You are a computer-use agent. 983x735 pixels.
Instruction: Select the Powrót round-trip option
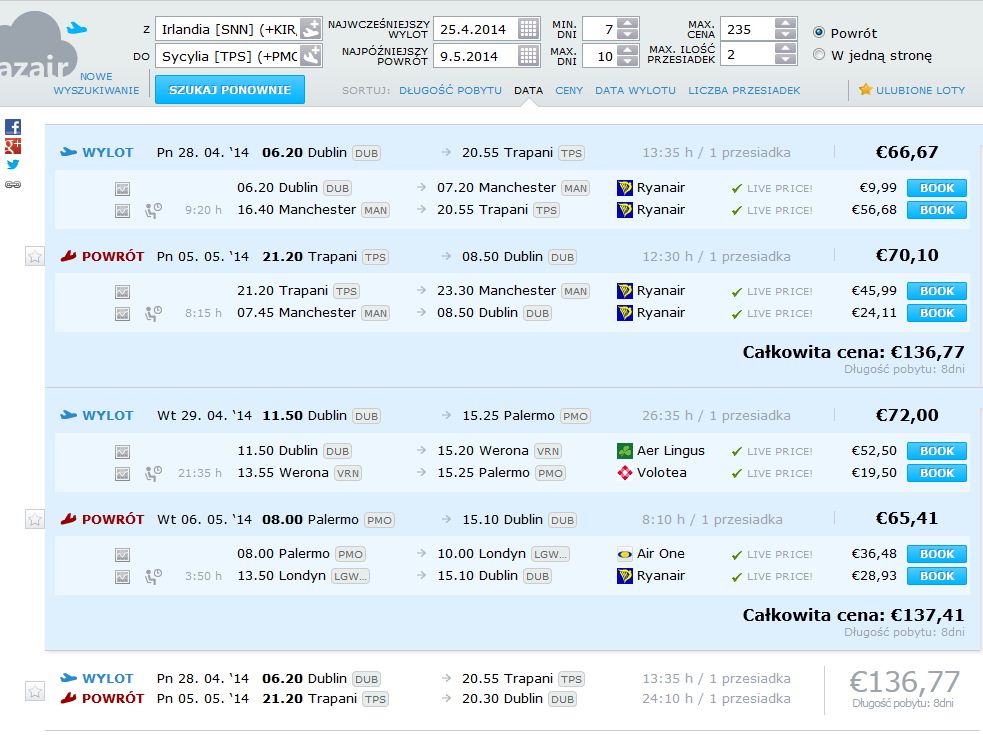coord(819,33)
